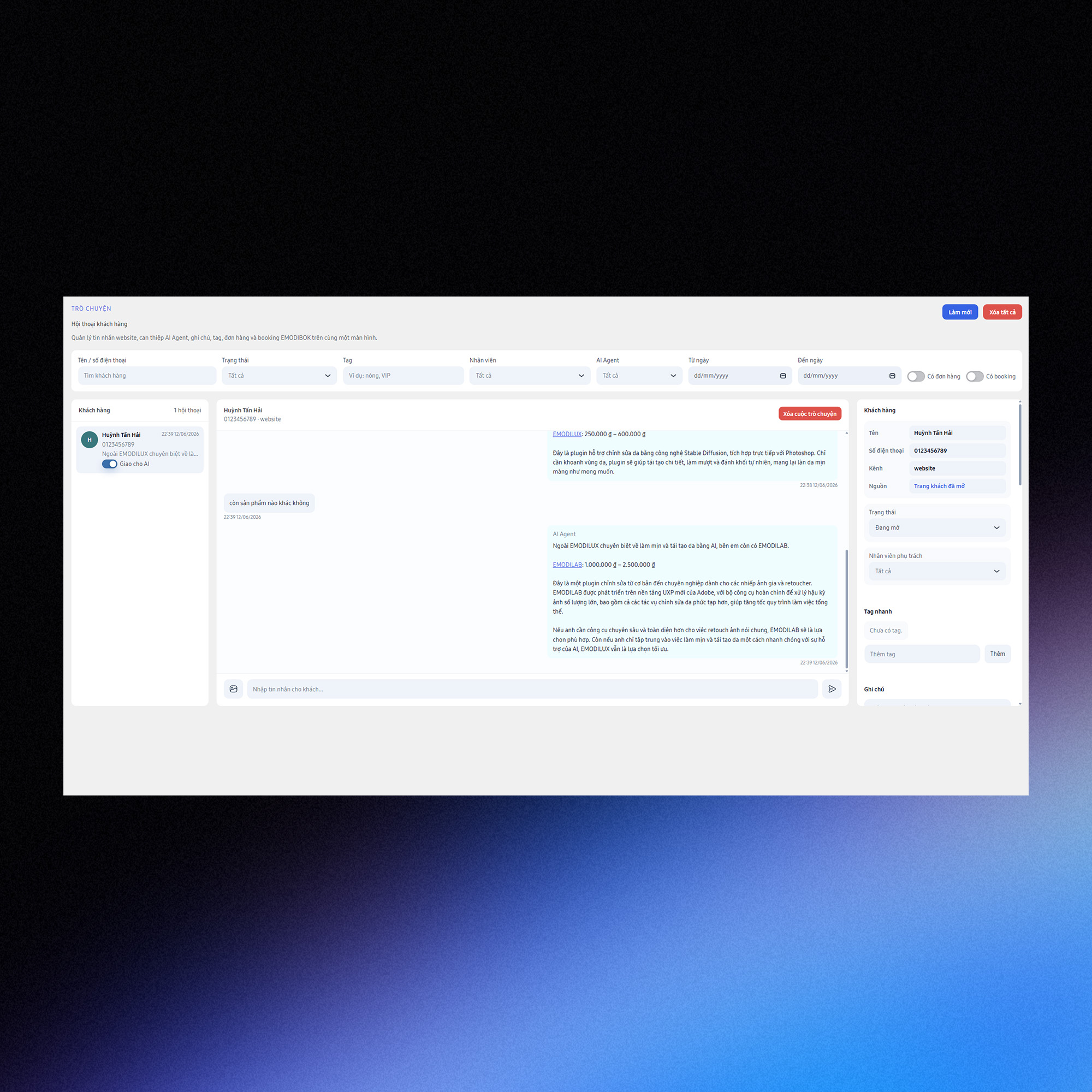Open the Trang khách đã mở link
This screenshot has height=1092, width=1092.
[x=939, y=486]
